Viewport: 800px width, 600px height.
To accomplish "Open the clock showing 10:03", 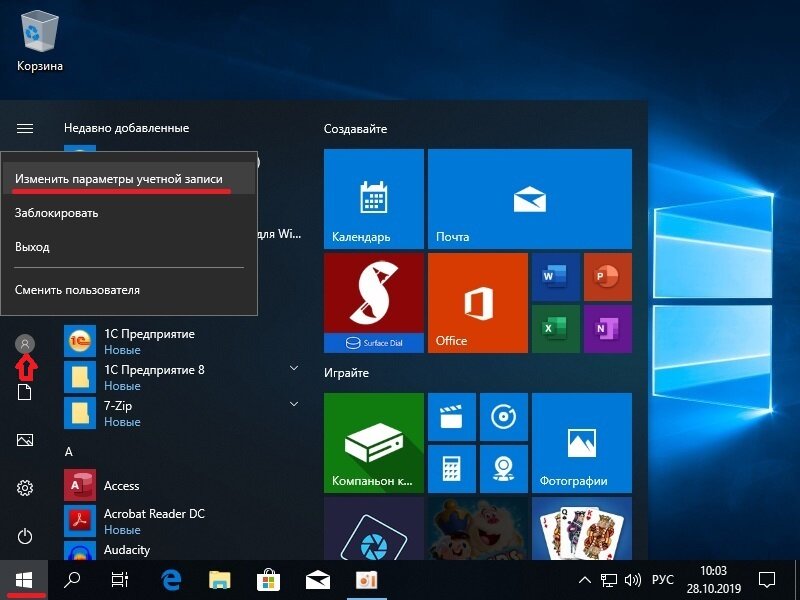I will click(713, 580).
